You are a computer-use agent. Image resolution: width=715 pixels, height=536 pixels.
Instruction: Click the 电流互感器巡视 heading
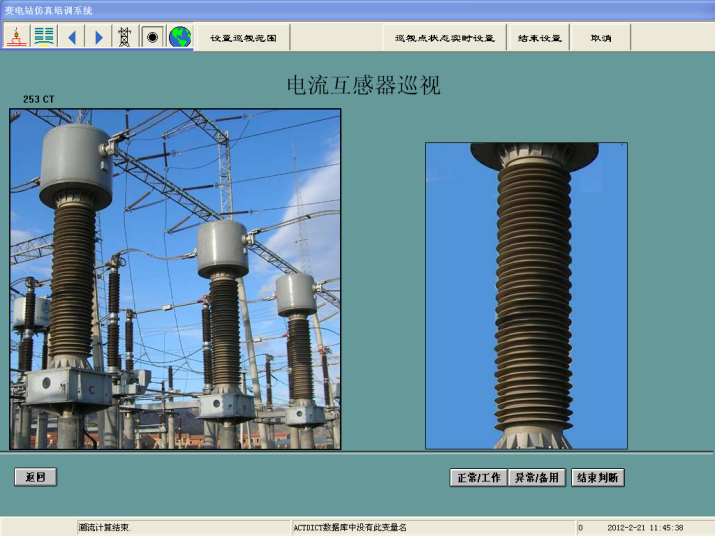(364, 86)
